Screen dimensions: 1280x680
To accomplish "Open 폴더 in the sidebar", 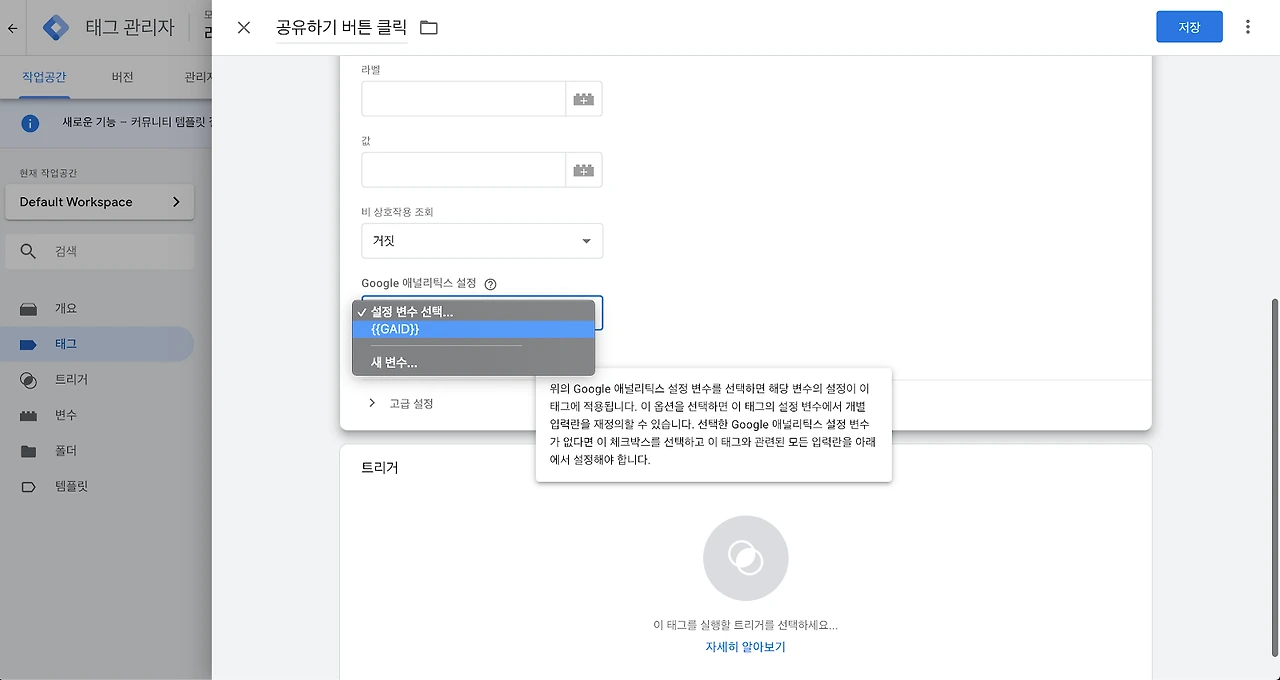I will click(x=97, y=451).
